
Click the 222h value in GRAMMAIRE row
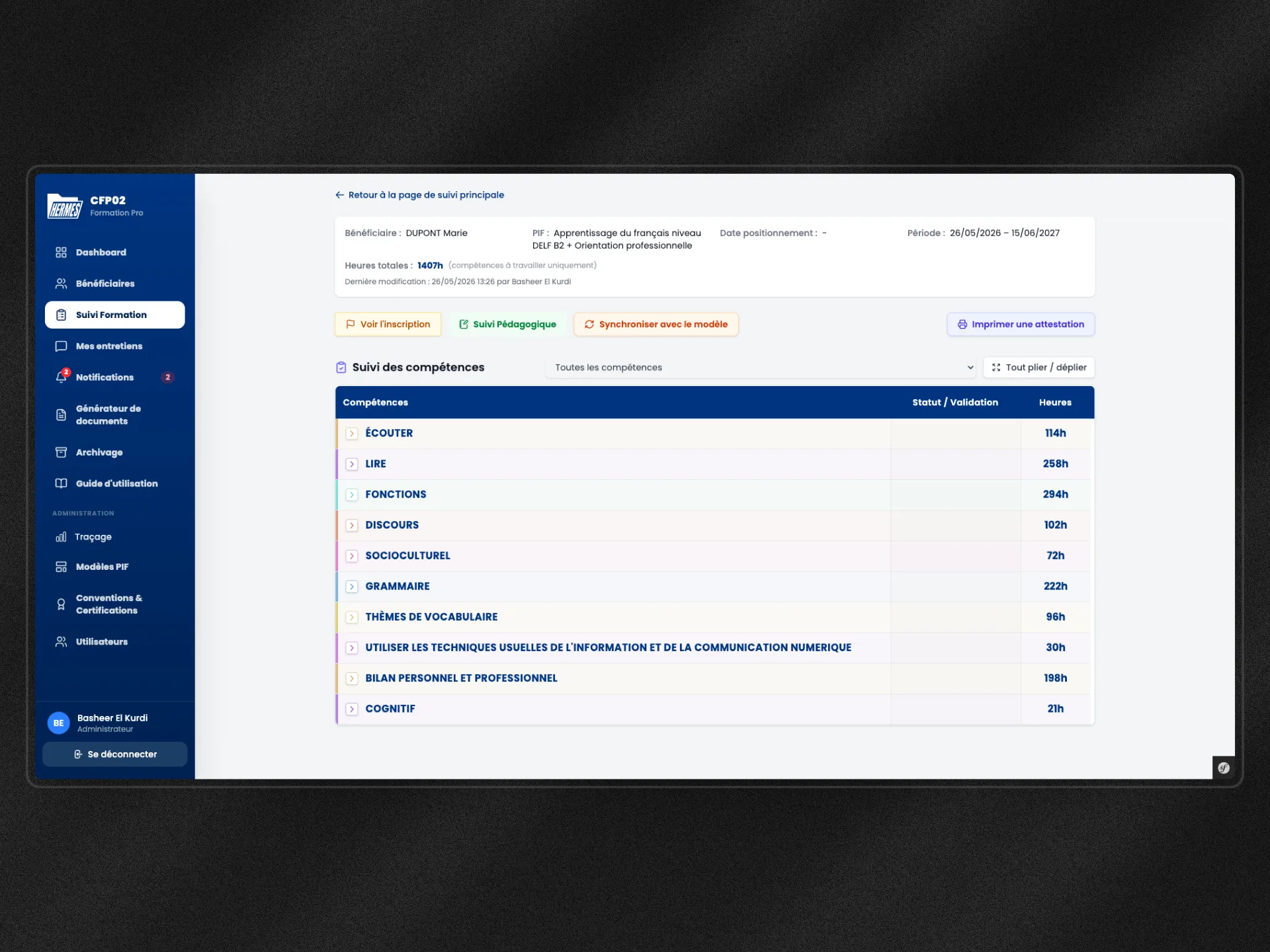(1055, 586)
